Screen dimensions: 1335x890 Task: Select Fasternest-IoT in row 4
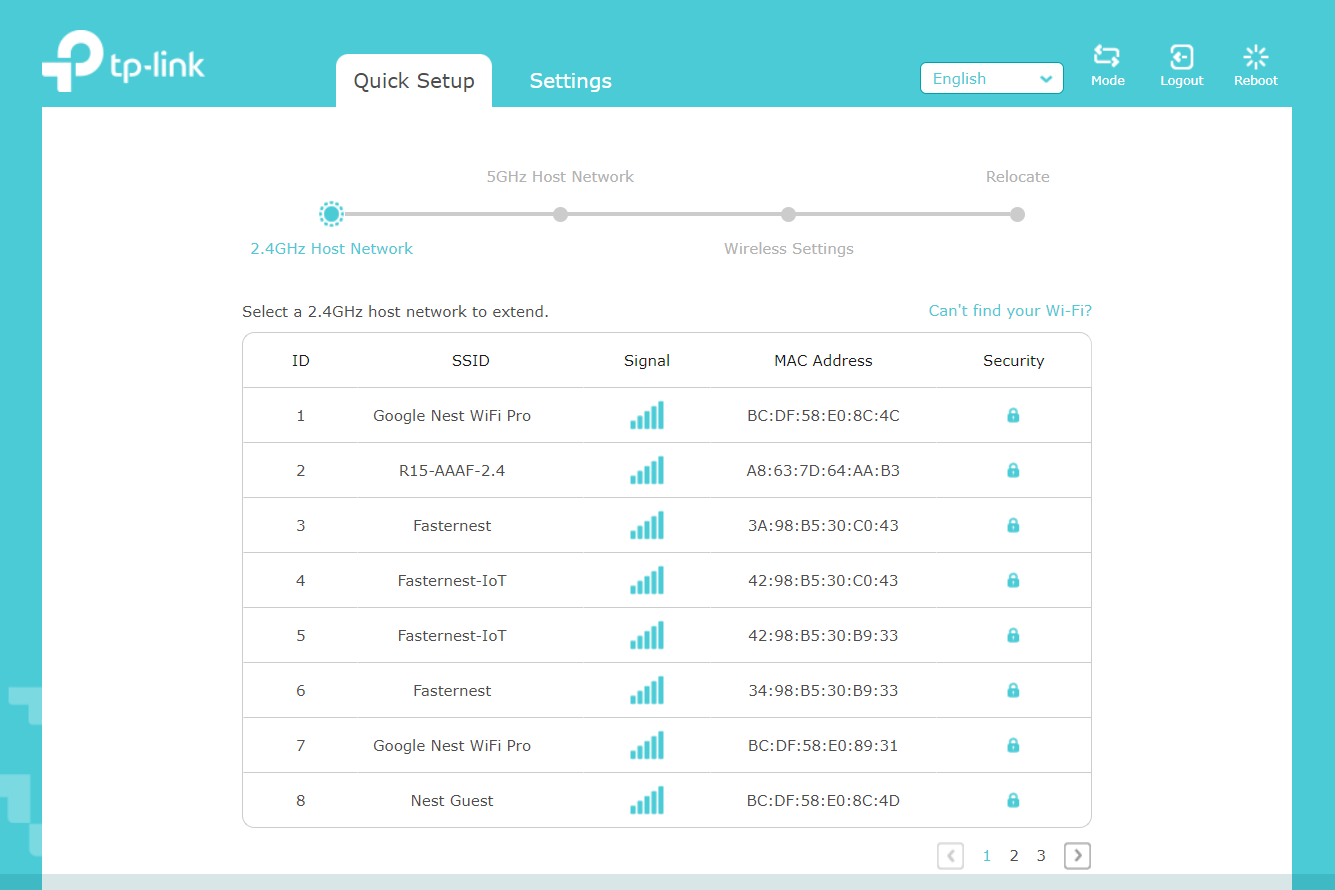[x=452, y=580]
